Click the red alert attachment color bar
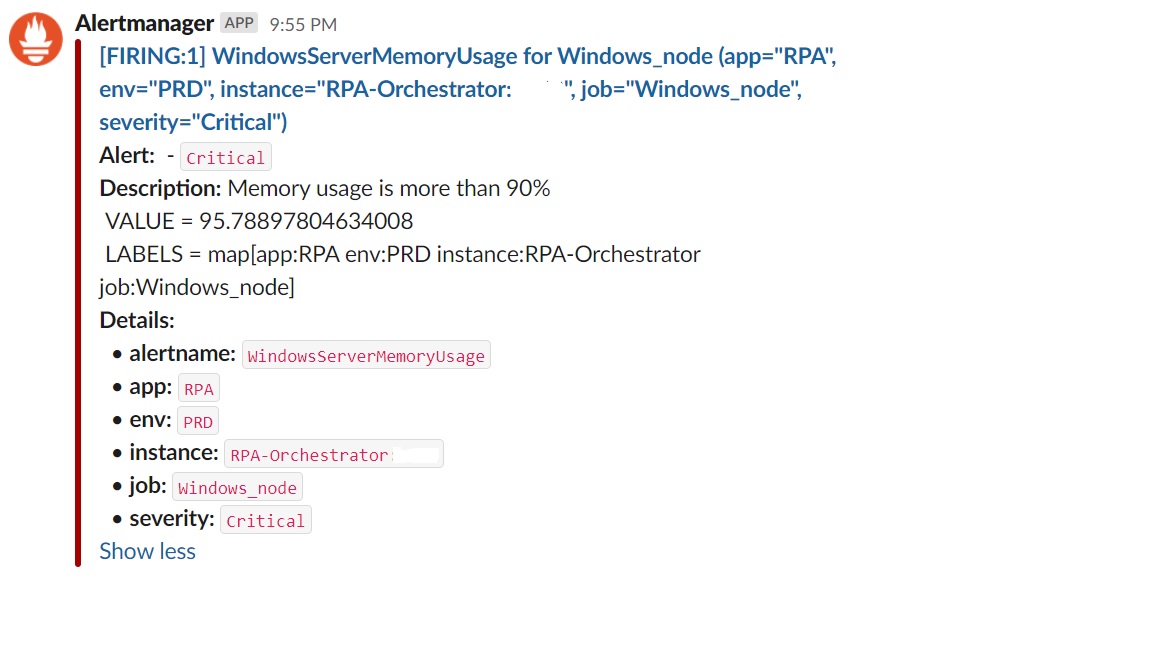 tap(79, 300)
